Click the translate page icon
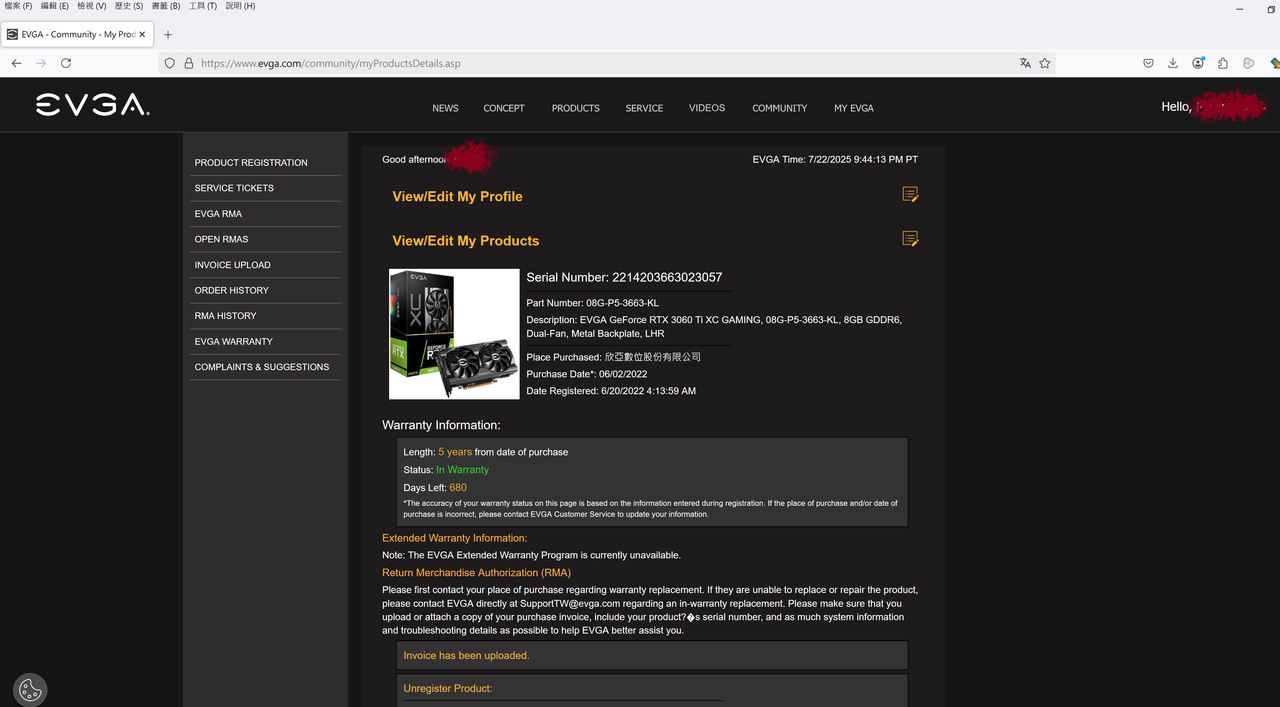Screen dimensions: 1280x707 coord(1025,63)
